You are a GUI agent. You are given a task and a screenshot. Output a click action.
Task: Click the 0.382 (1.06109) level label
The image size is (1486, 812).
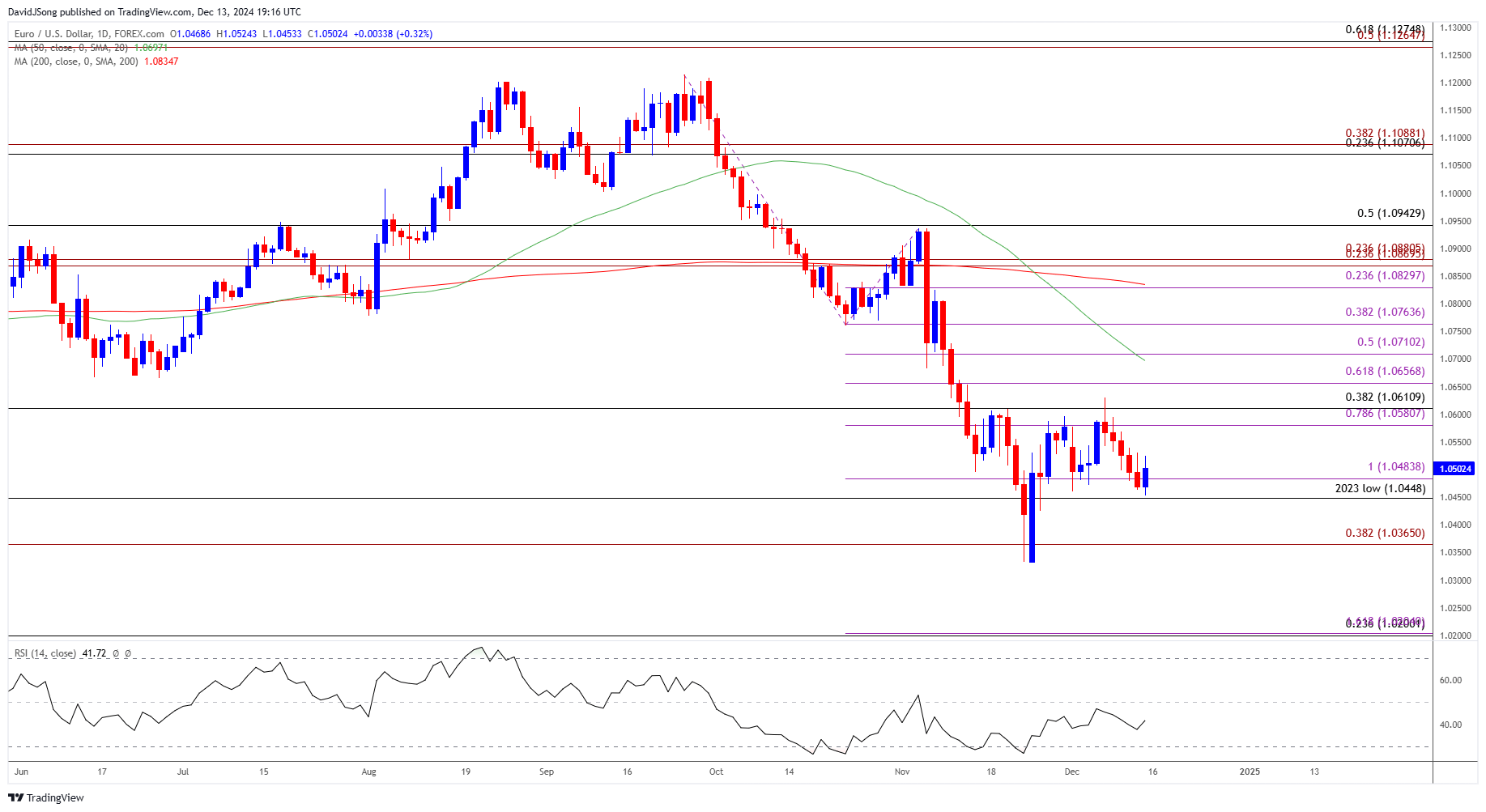pyautogui.click(x=1385, y=397)
